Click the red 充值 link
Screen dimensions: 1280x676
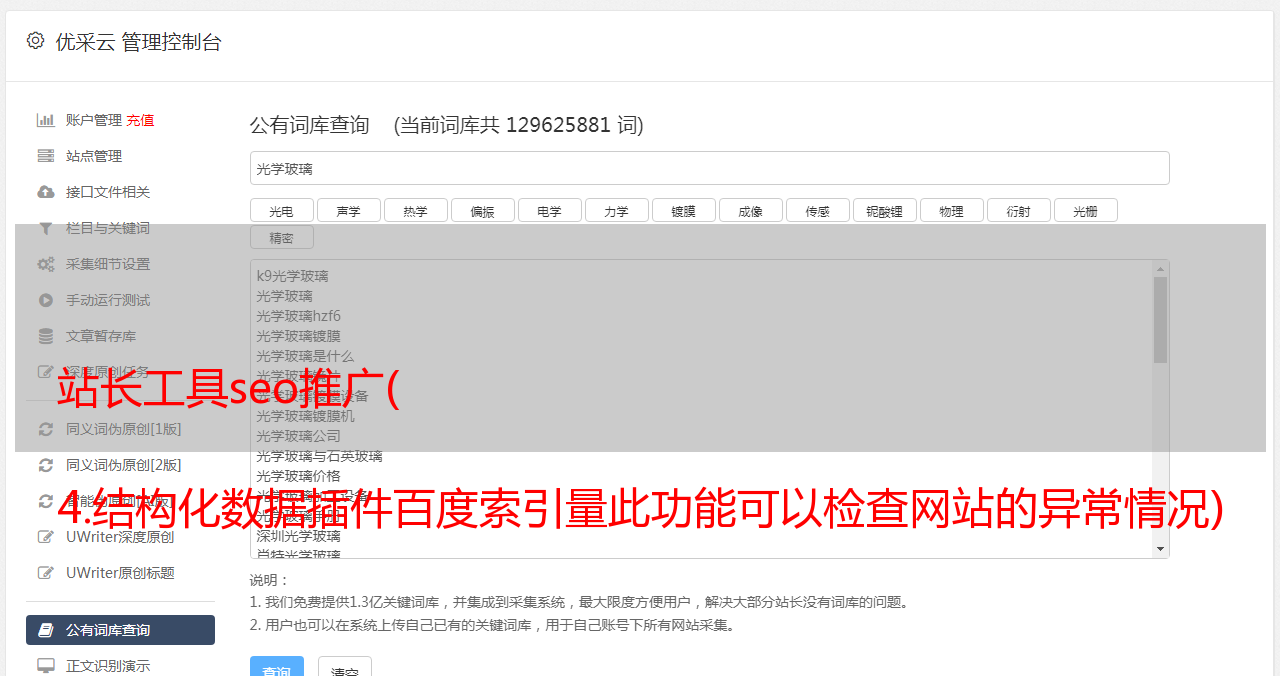tap(140, 120)
